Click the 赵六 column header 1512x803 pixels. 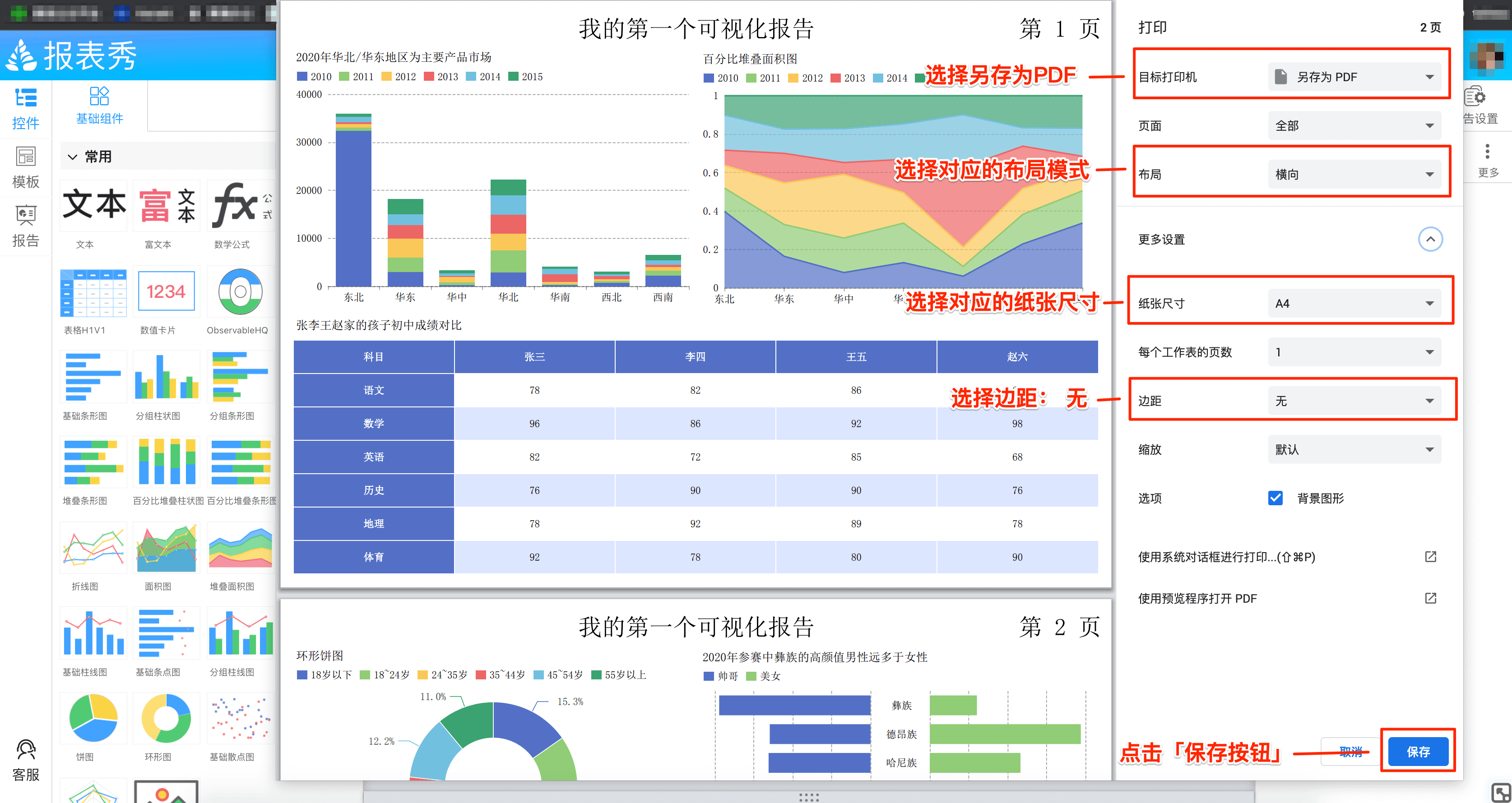click(x=1017, y=357)
